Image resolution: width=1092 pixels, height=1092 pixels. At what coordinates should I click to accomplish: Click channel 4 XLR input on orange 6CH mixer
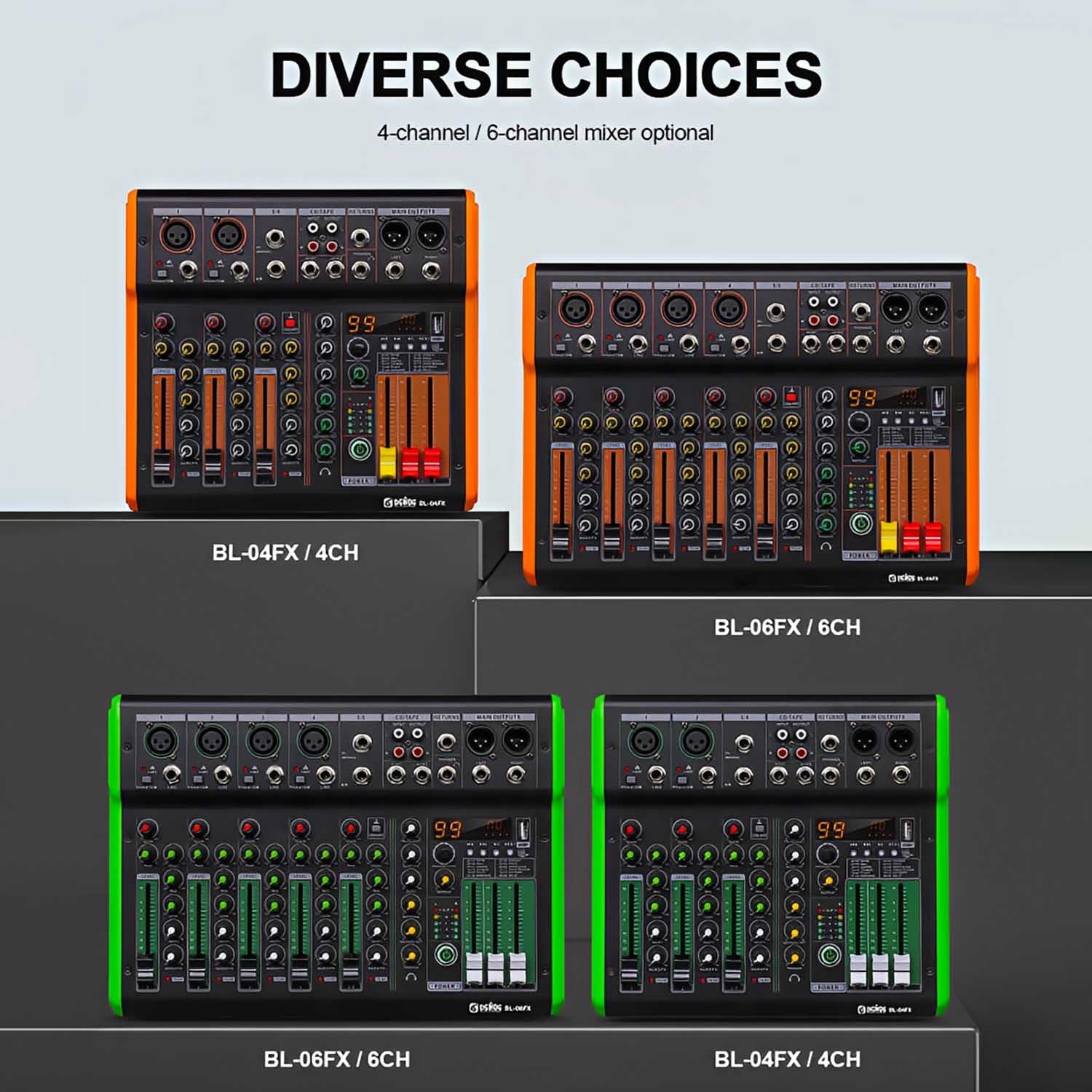(x=729, y=309)
